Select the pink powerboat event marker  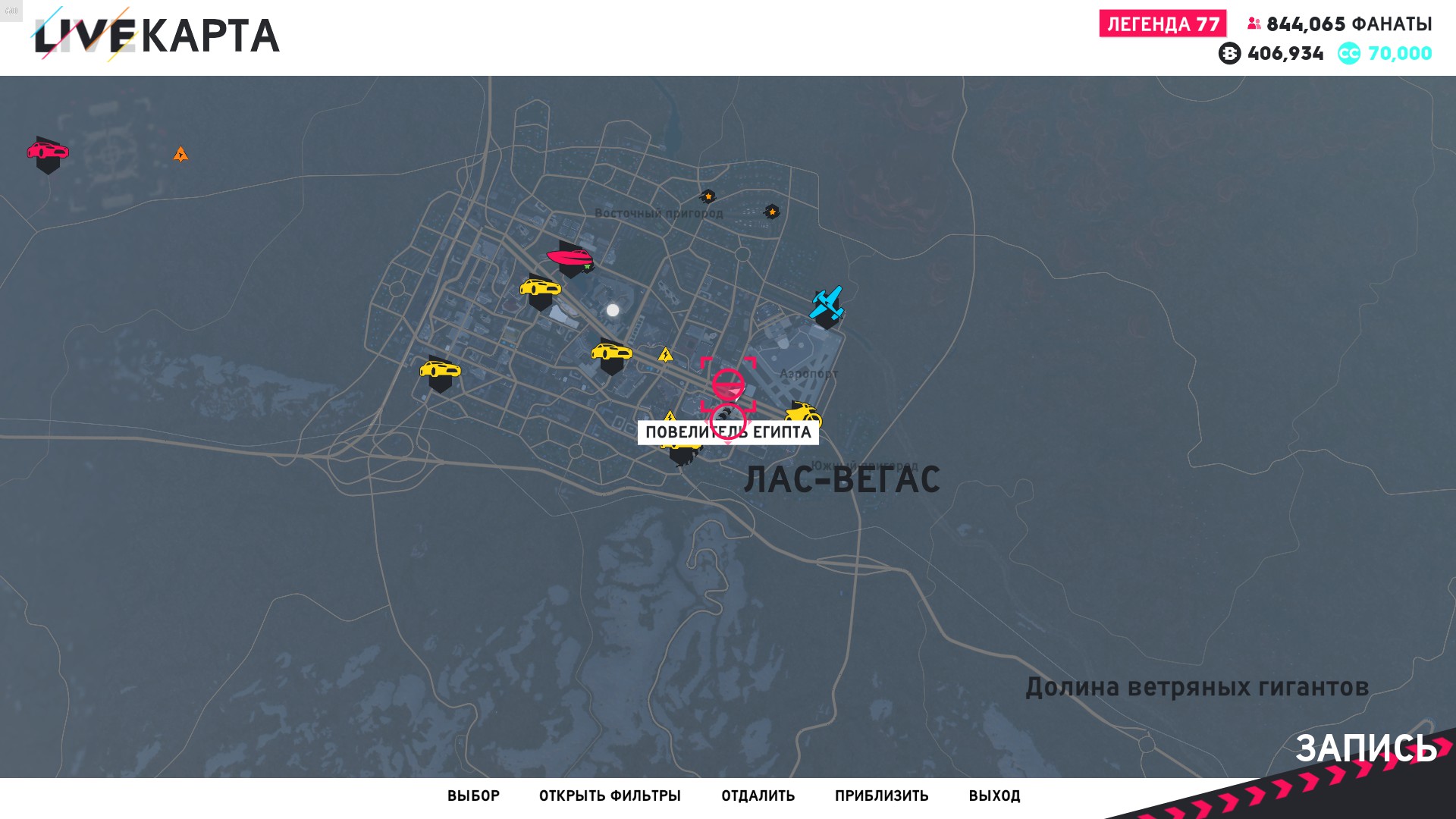570,259
